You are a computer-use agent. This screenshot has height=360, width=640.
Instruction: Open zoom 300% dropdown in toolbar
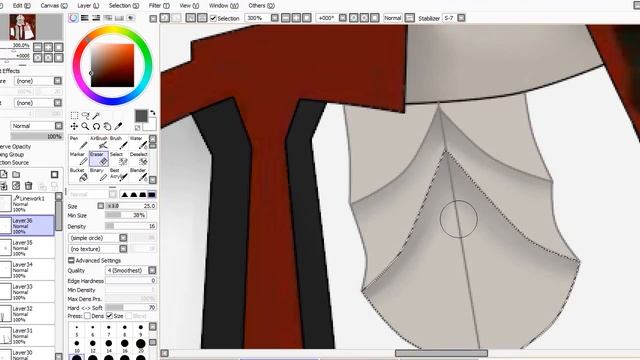(275, 18)
